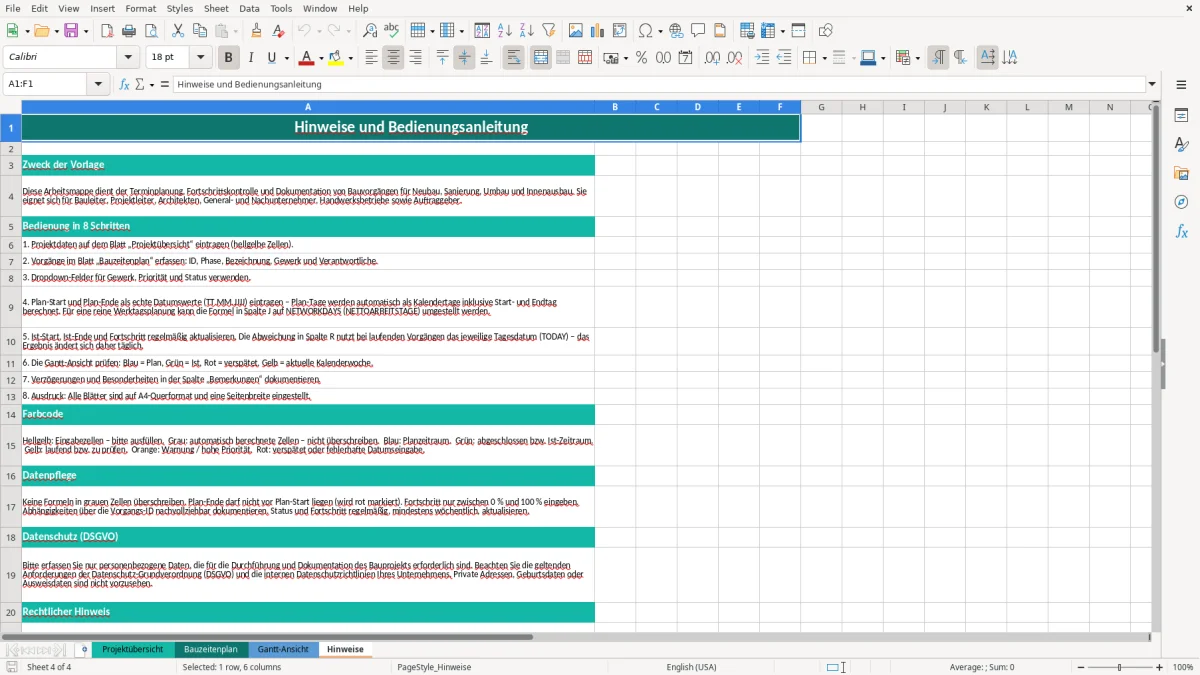
Task: Open the Tools menu
Action: coord(281,8)
